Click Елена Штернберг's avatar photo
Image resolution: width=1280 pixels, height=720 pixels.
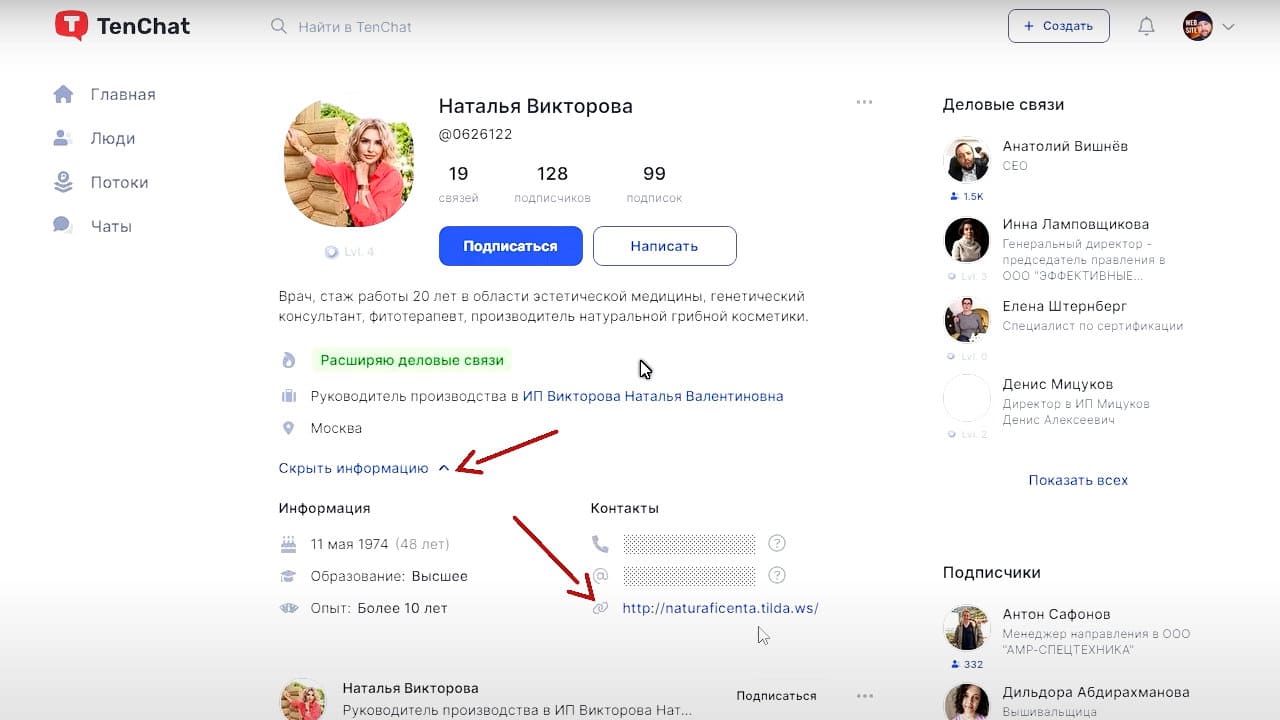[966, 320]
